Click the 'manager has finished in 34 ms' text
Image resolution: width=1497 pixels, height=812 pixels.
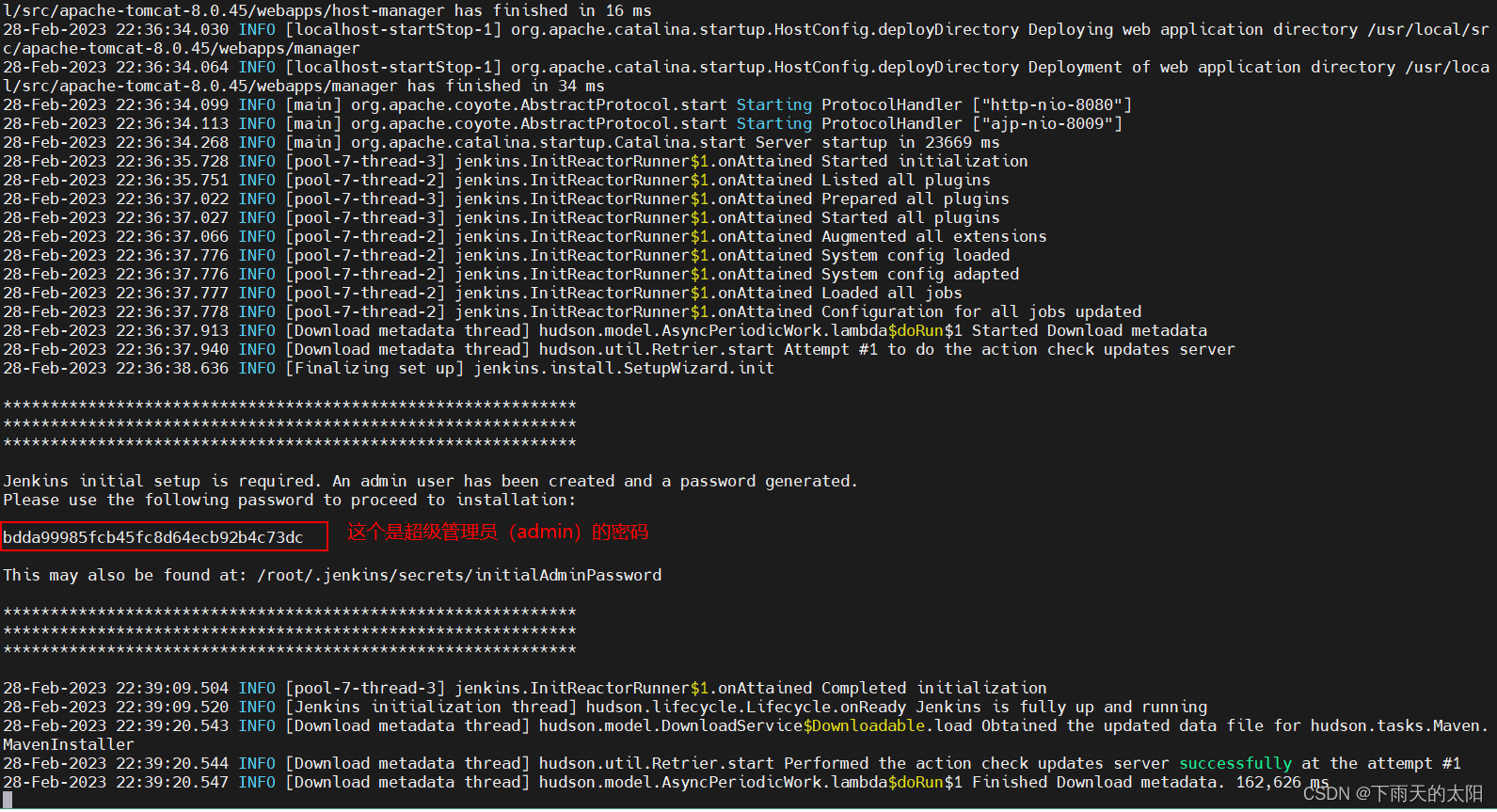tap(469, 86)
